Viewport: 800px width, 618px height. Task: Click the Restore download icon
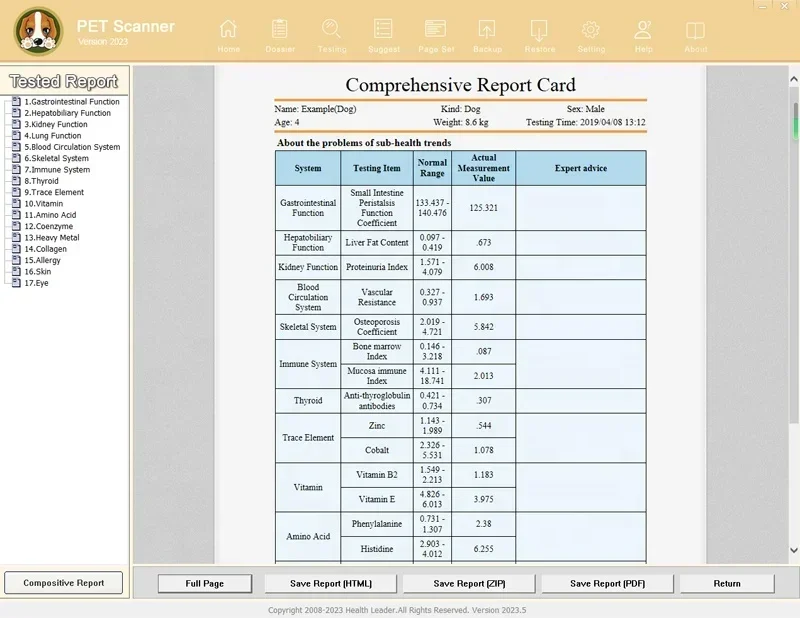[x=539, y=30]
